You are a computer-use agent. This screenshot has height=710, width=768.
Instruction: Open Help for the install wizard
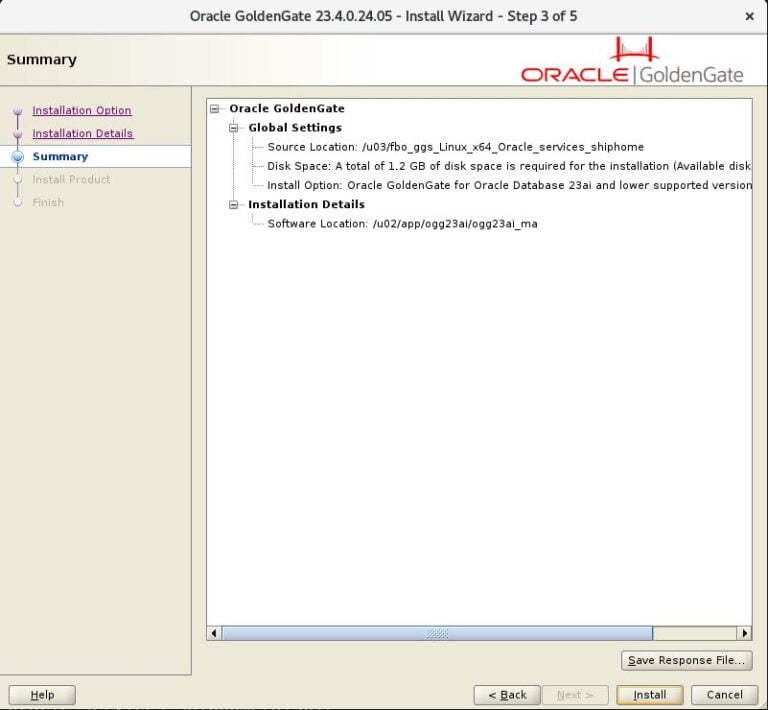coord(42,694)
